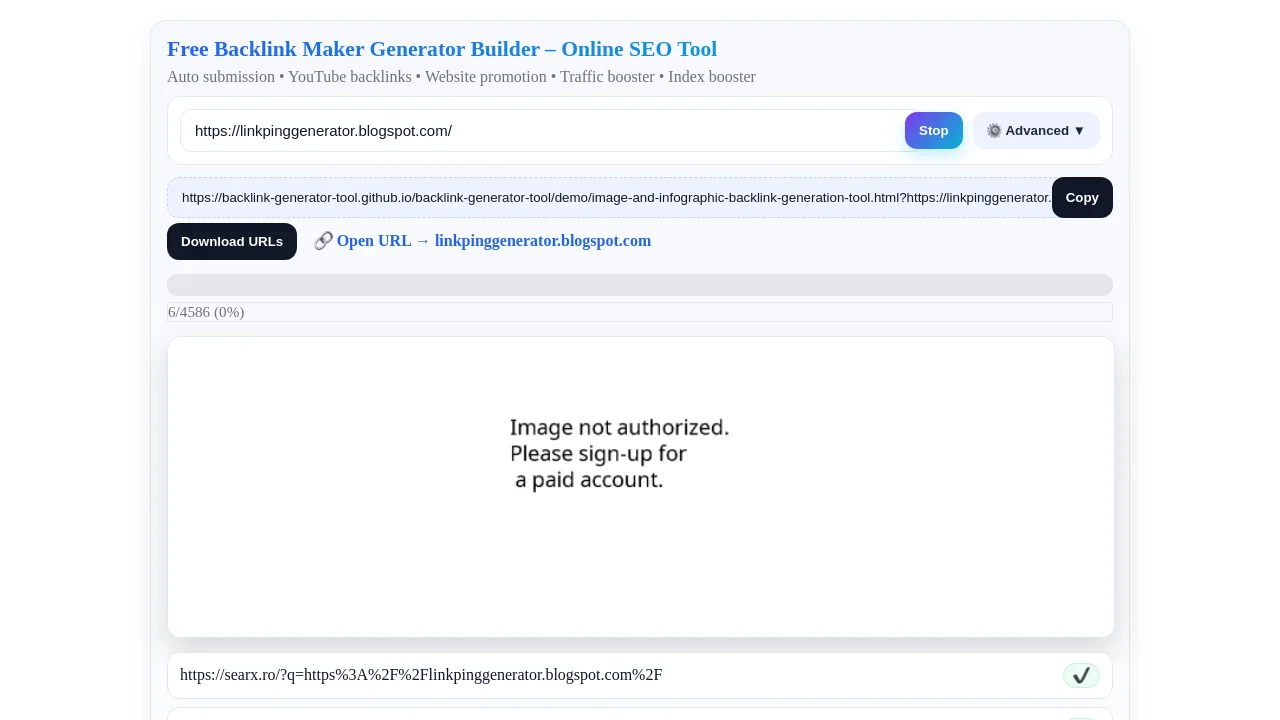
Task: Click the progress bar track
Action: tap(640, 285)
